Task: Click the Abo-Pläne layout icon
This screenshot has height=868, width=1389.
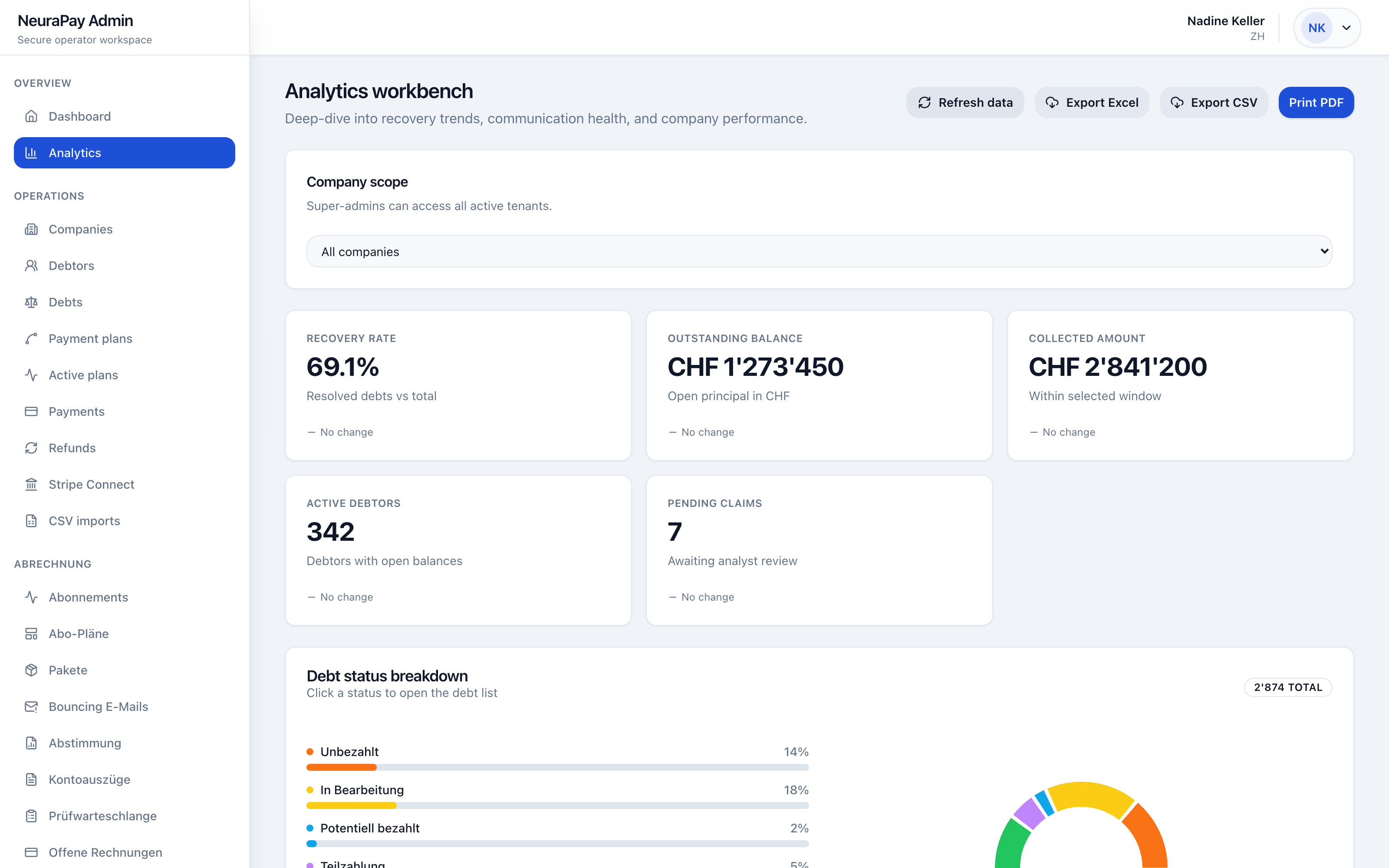Action: click(x=31, y=634)
